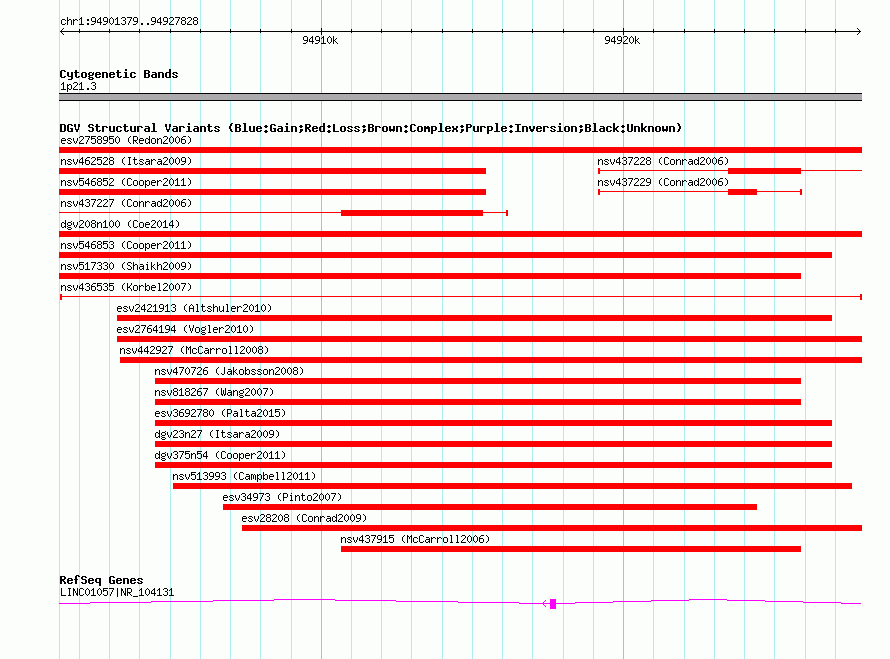Click the gray 1p21.3 cytogenetic band bar

coord(460,97)
